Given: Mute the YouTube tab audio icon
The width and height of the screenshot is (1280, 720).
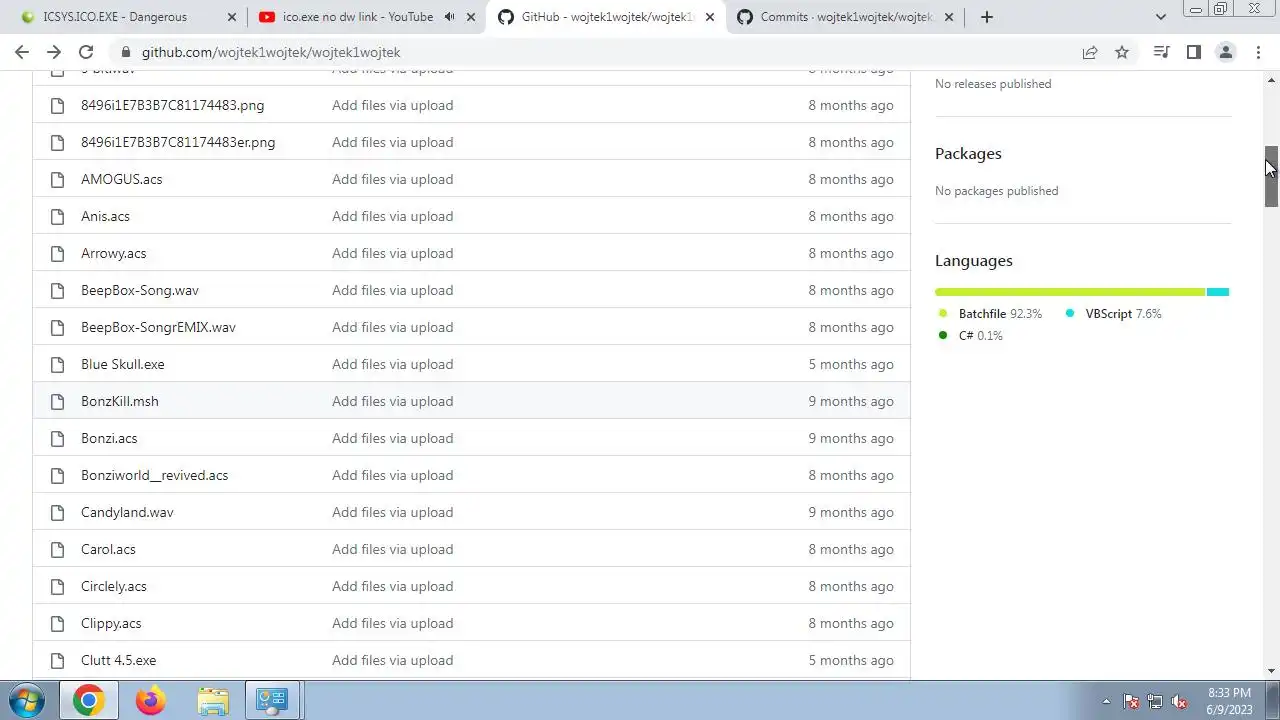Looking at the screenshot, I should 449,17.
